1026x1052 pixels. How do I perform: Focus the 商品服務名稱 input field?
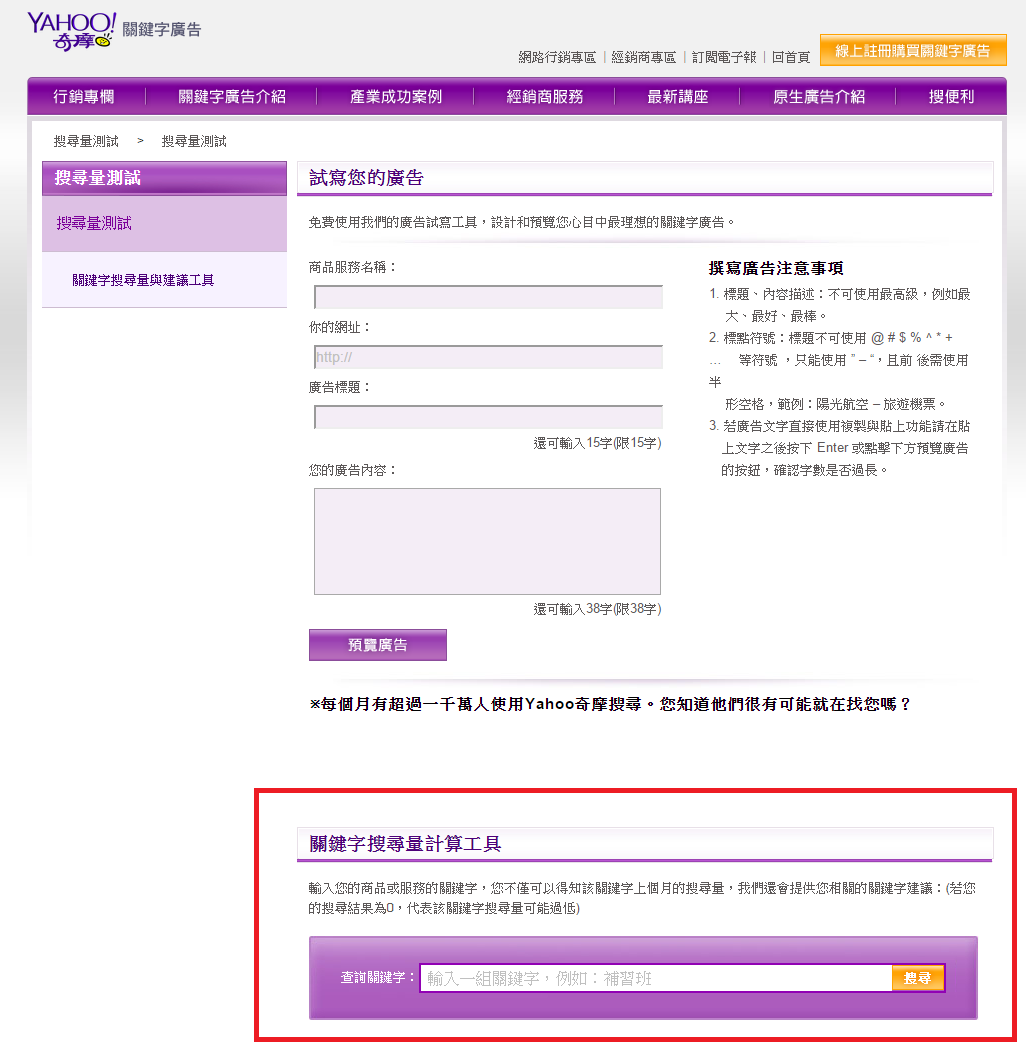coord(488,297)
